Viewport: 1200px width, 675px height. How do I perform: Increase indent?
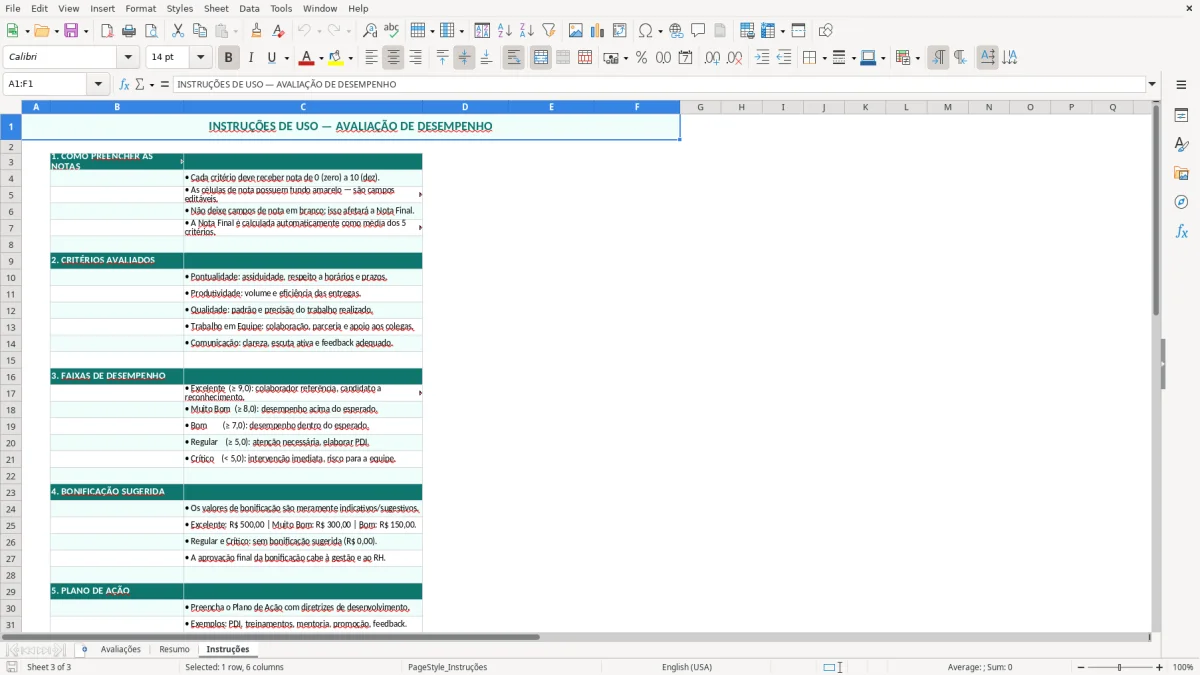tap(762, 58)
